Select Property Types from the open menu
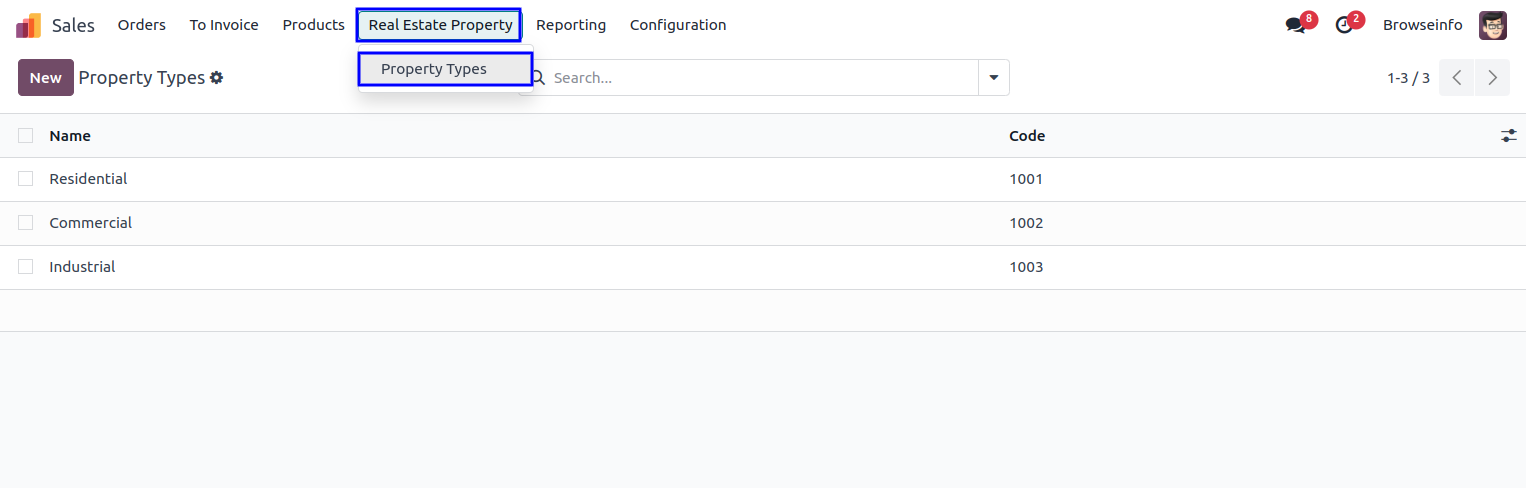 tap(434, 69)
